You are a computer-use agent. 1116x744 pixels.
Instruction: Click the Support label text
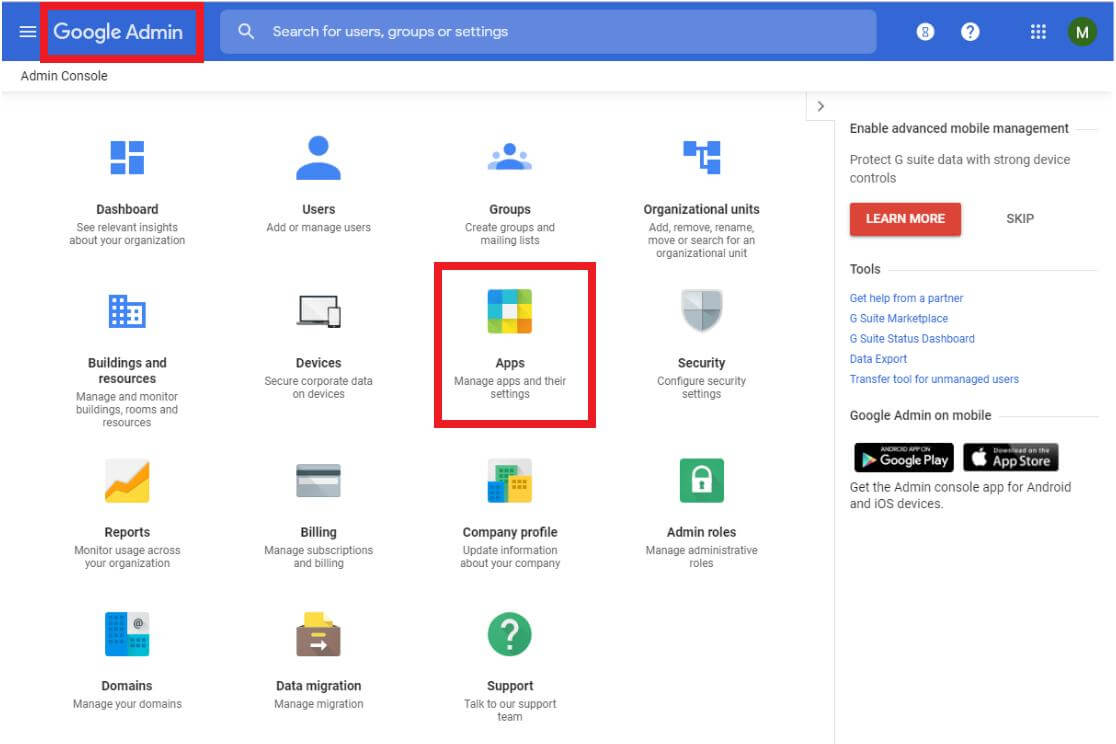point(510,686)
